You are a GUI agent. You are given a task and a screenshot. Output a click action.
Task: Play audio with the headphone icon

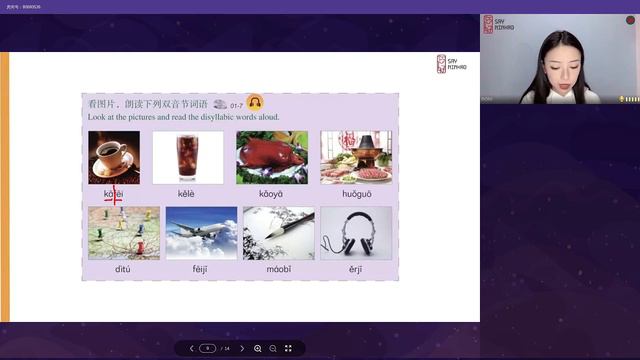pos(255,102)
